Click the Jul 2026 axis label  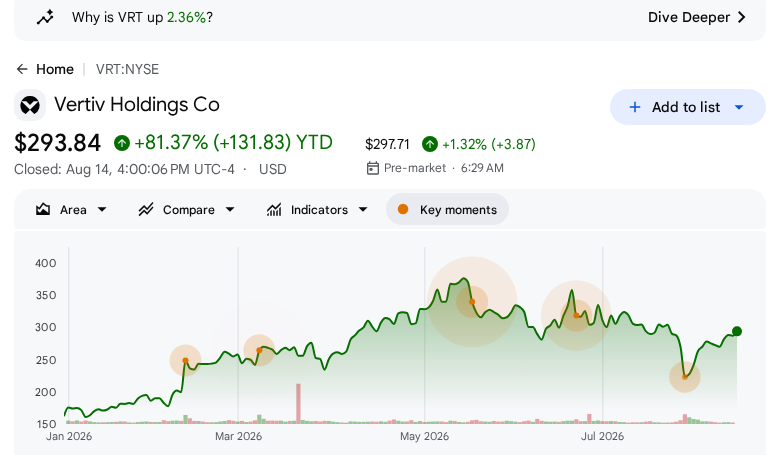click(x=602, y=436)
